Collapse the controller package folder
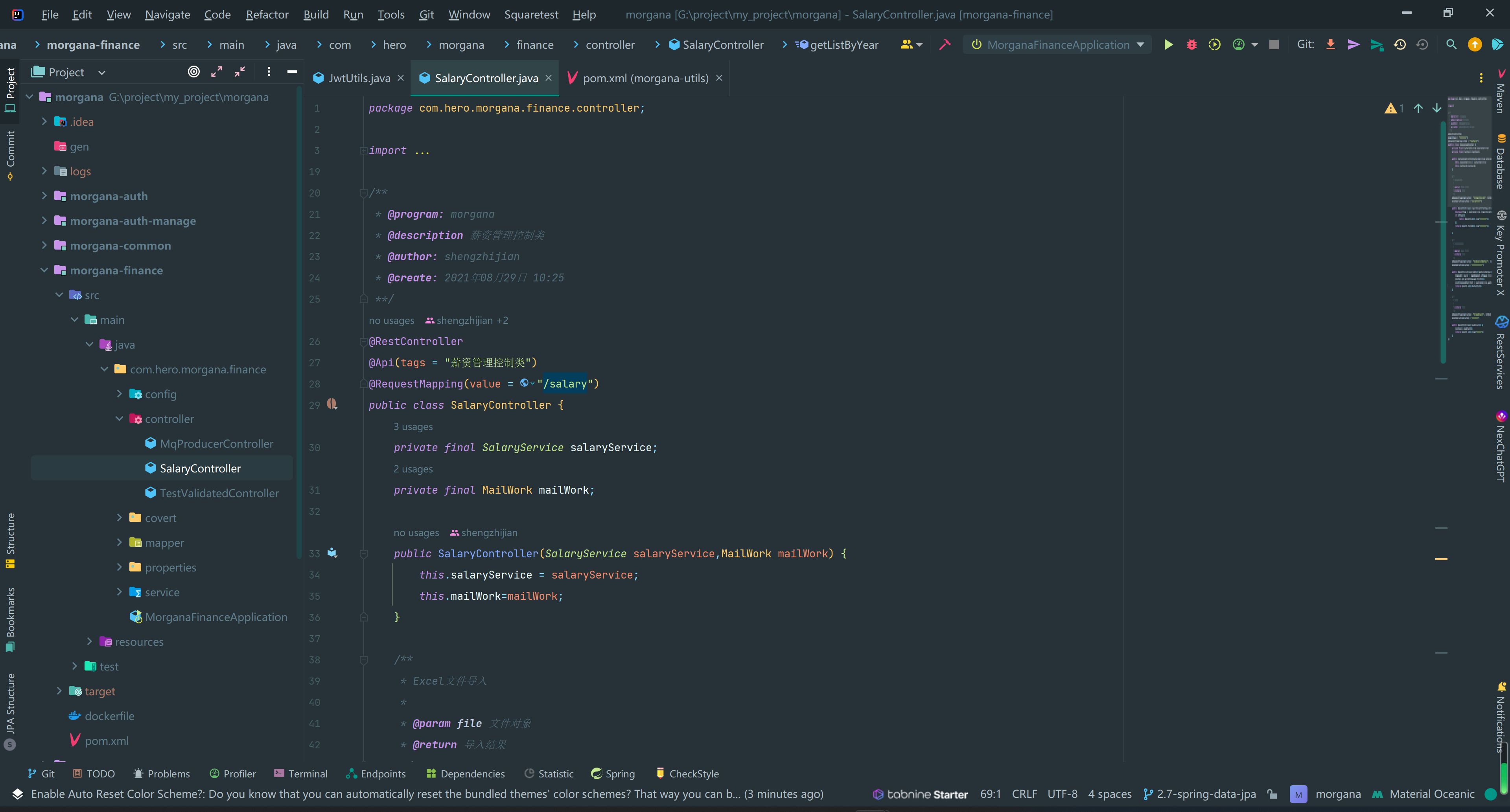 (x=119, y=418)
